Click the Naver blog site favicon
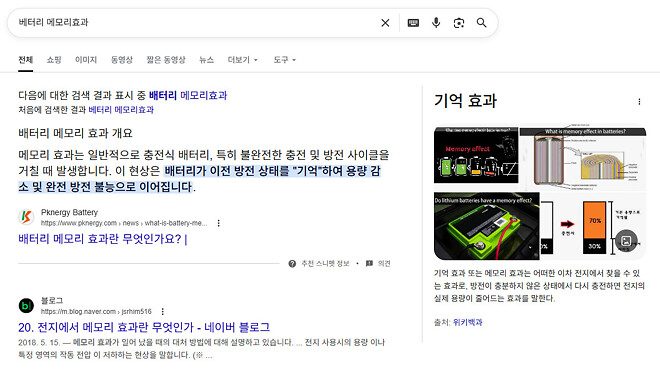The width and height of the screenshot is (660, 375). pyautogui.click(x=26, y=306)
